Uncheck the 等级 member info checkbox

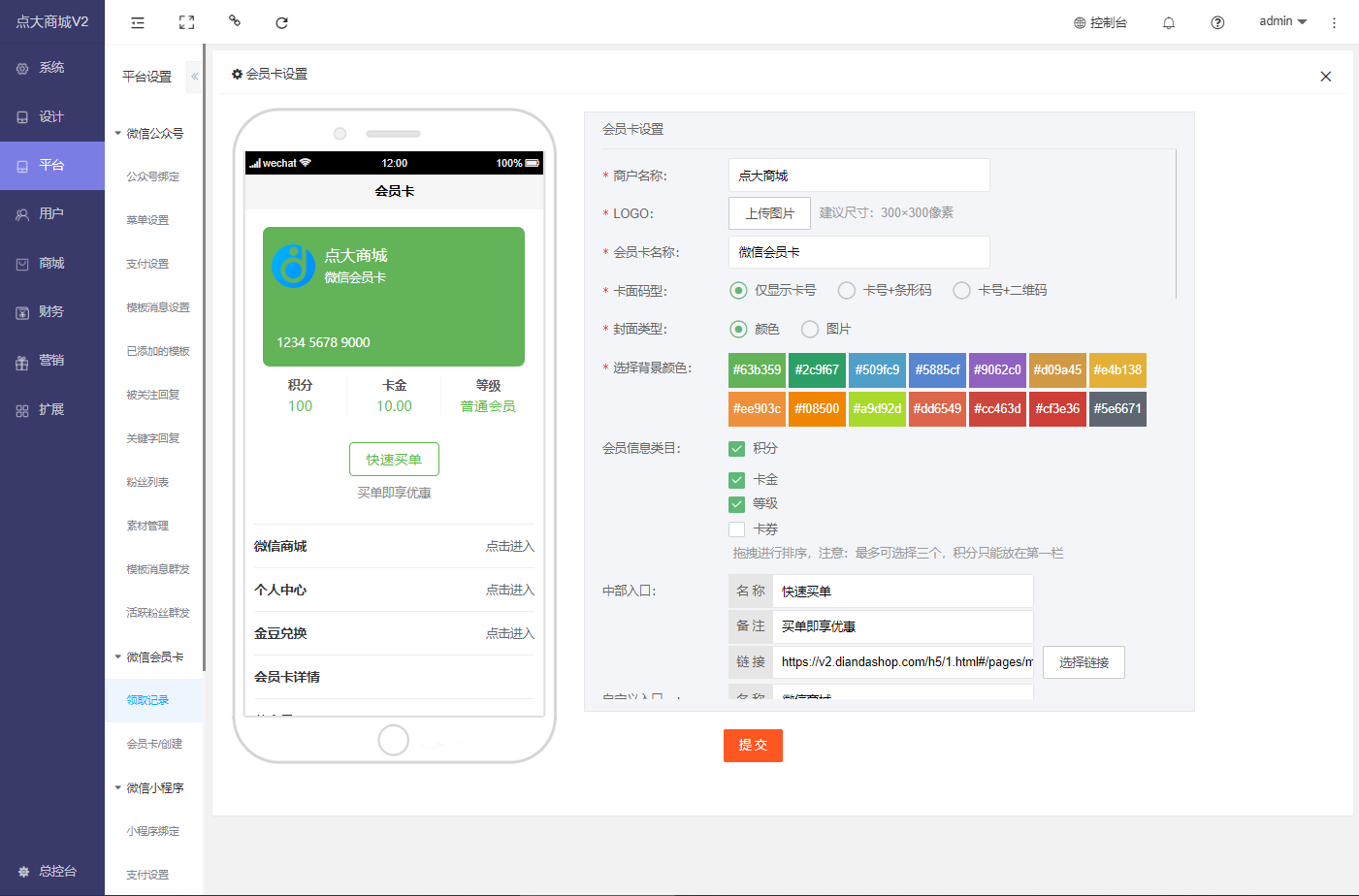coord(737,503)
